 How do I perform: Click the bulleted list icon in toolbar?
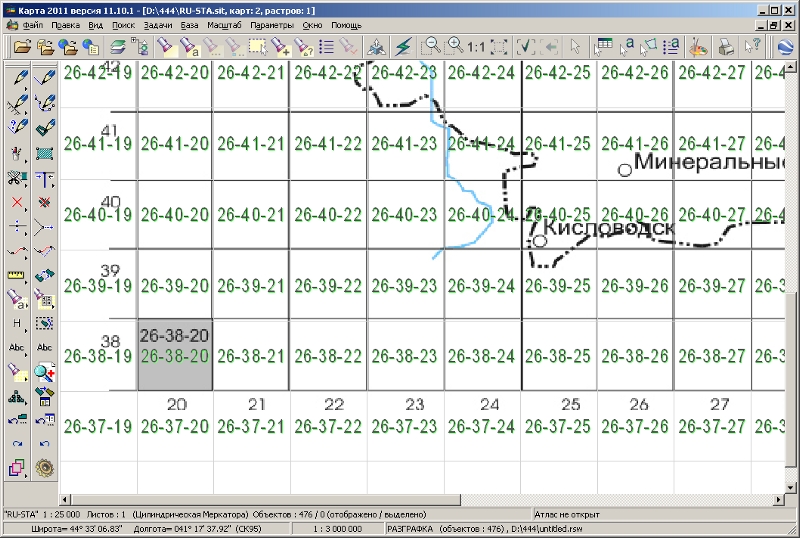[x=327, y=47]
